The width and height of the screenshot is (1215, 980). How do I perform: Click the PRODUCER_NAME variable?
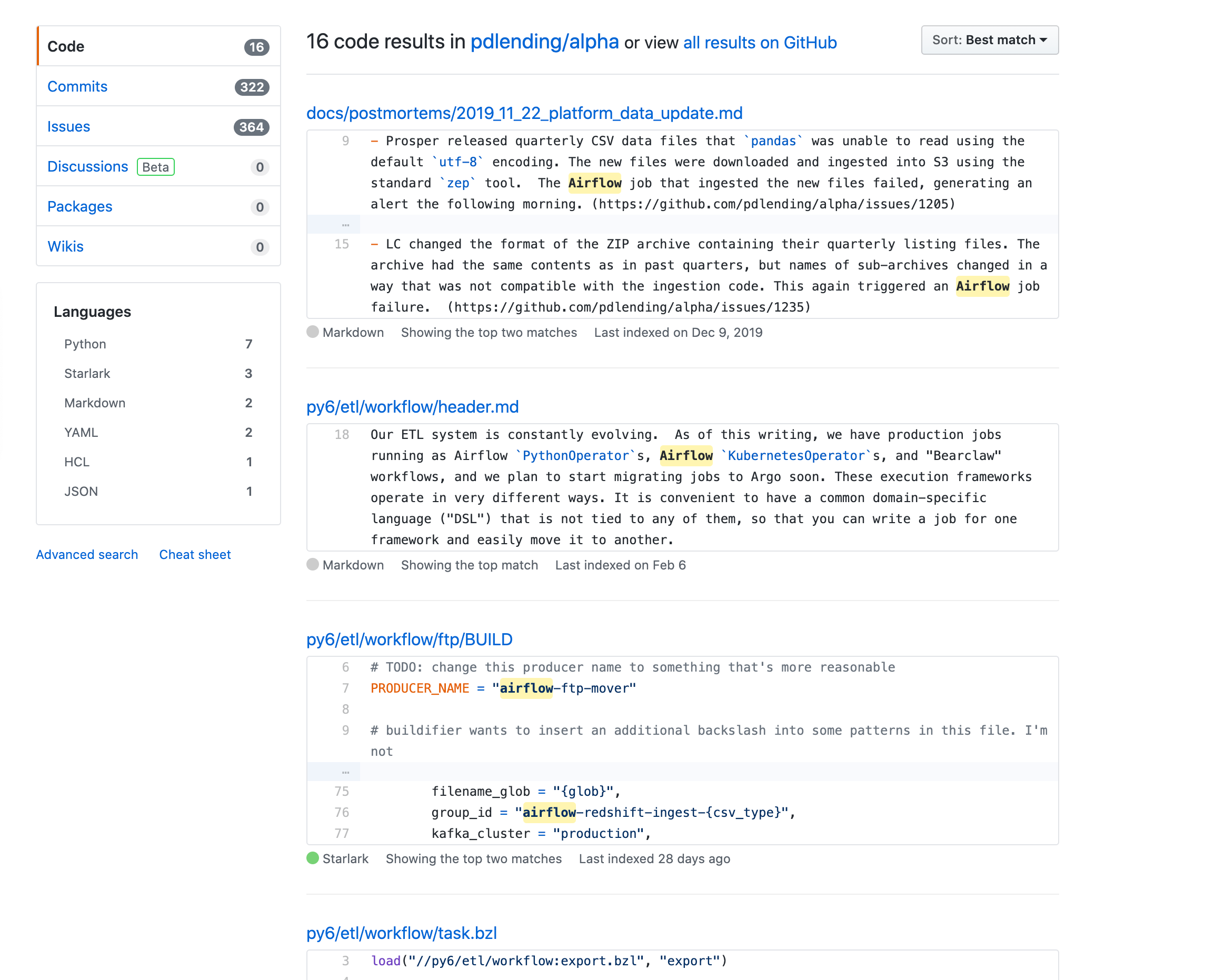tap(420, 689)
